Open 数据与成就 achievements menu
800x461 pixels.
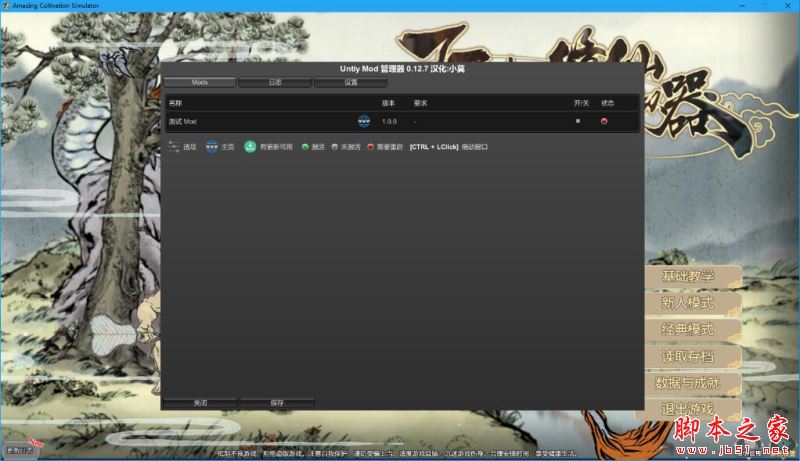point(692,382)
